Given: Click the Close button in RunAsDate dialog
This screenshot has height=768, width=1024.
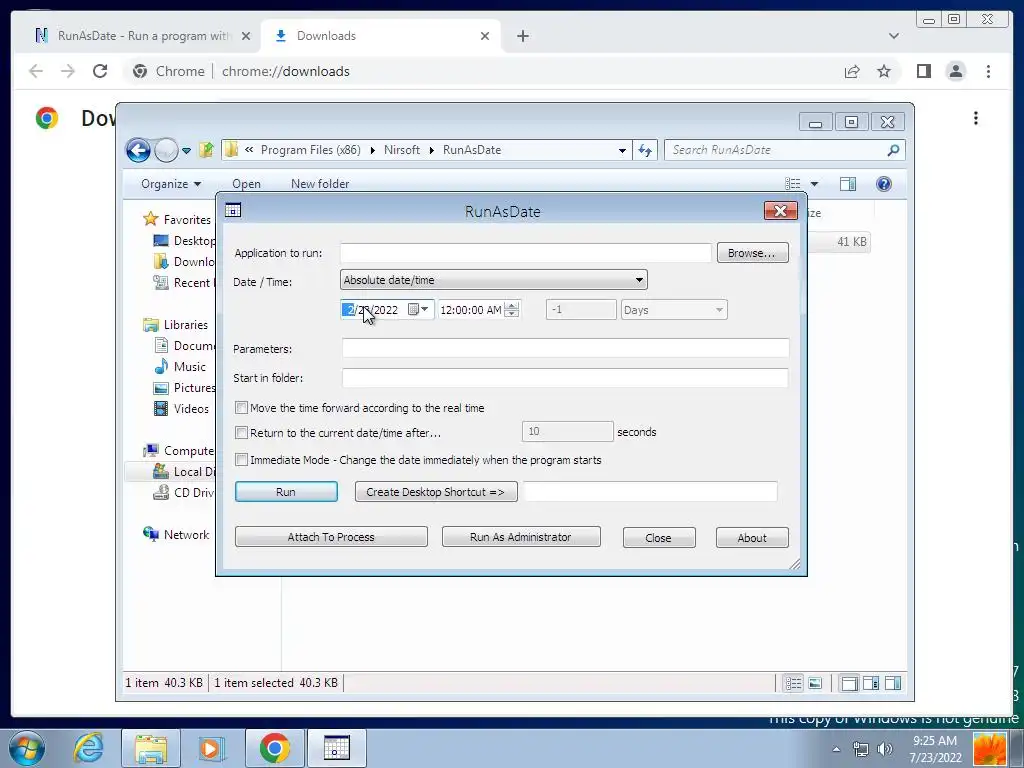Looking at the screenshot, I should (658, 537).
